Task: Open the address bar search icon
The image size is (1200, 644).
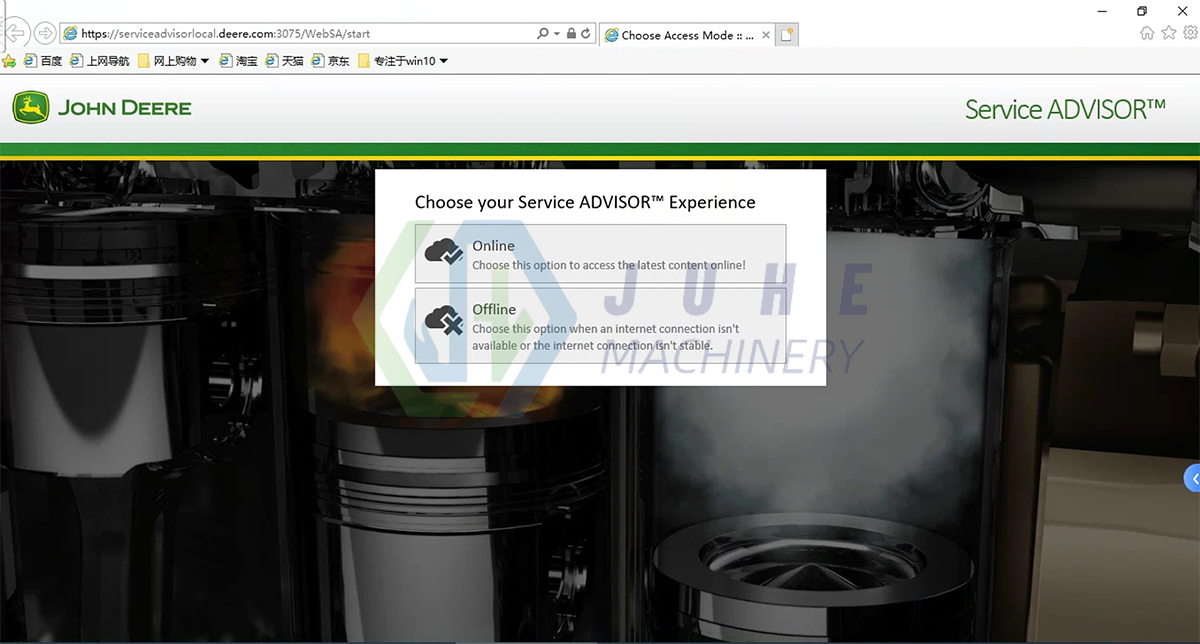Action: (543, 33)
